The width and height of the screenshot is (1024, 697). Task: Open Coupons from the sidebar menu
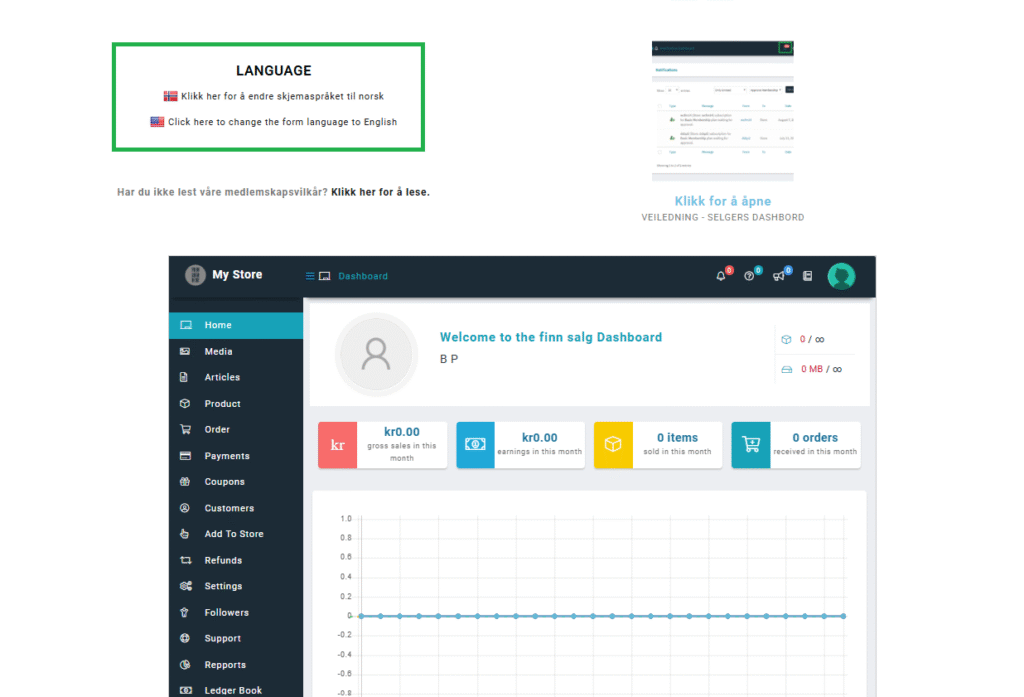pyautogui.click(x=224, y=482)
